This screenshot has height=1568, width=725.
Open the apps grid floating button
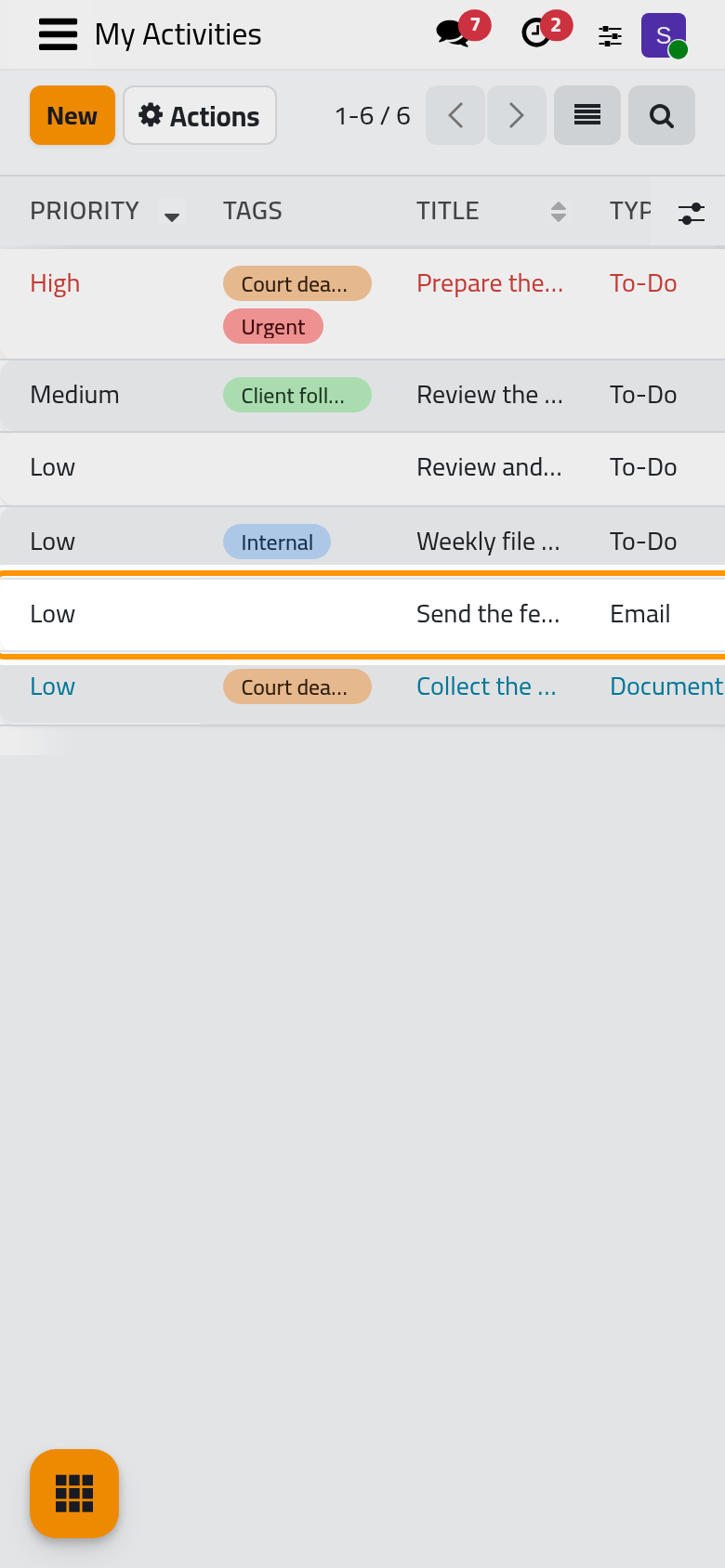coord(74,1494)
